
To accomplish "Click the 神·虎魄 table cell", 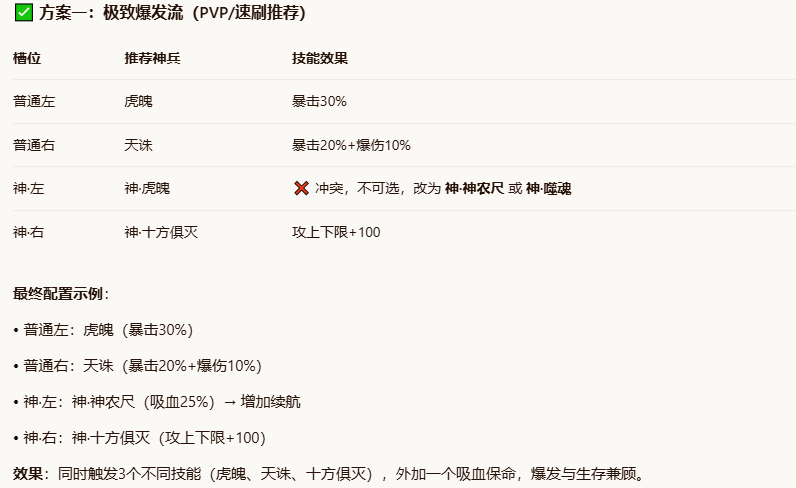I will point(147,188).
